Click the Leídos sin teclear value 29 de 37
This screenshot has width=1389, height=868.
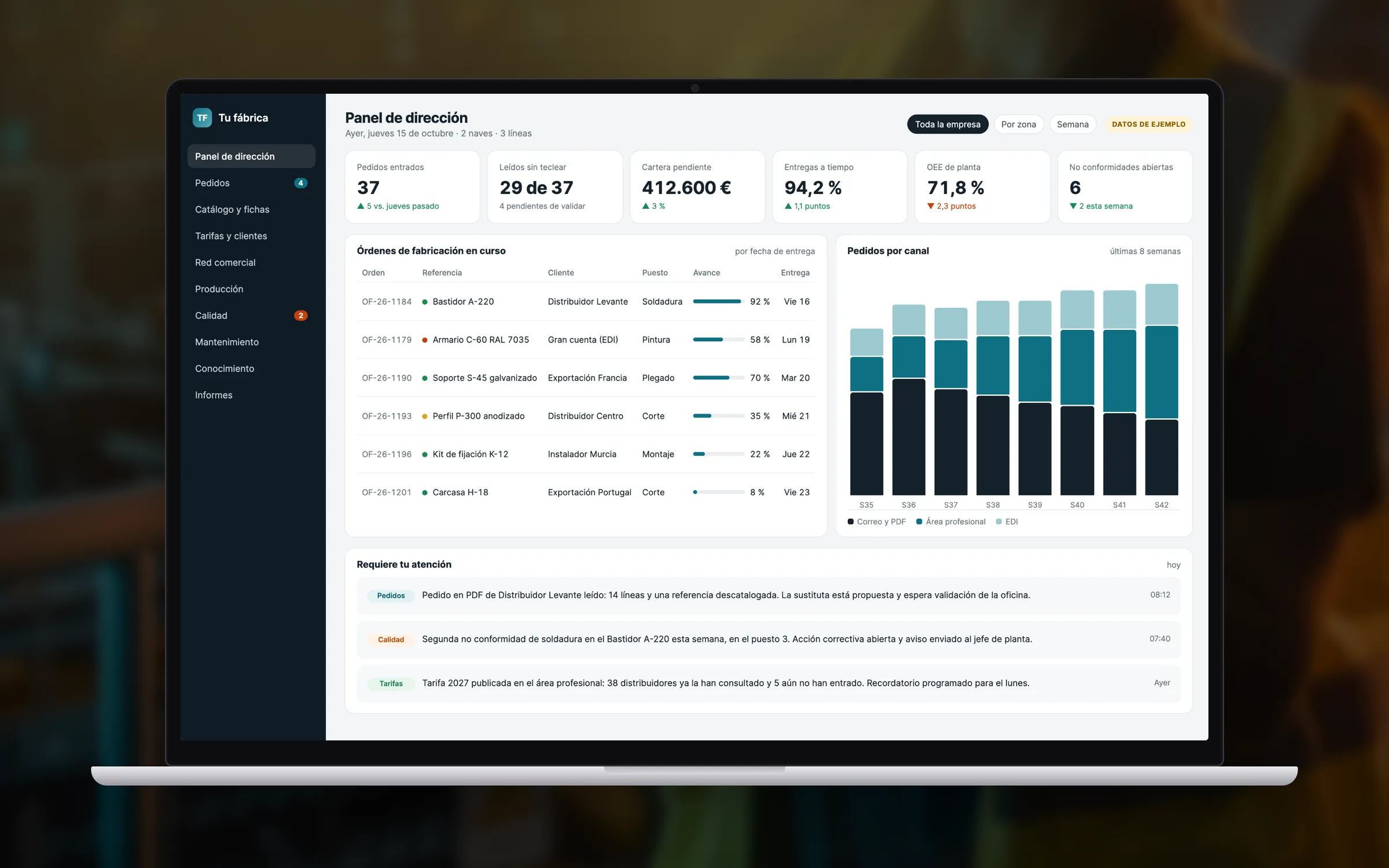click(537, 187)
